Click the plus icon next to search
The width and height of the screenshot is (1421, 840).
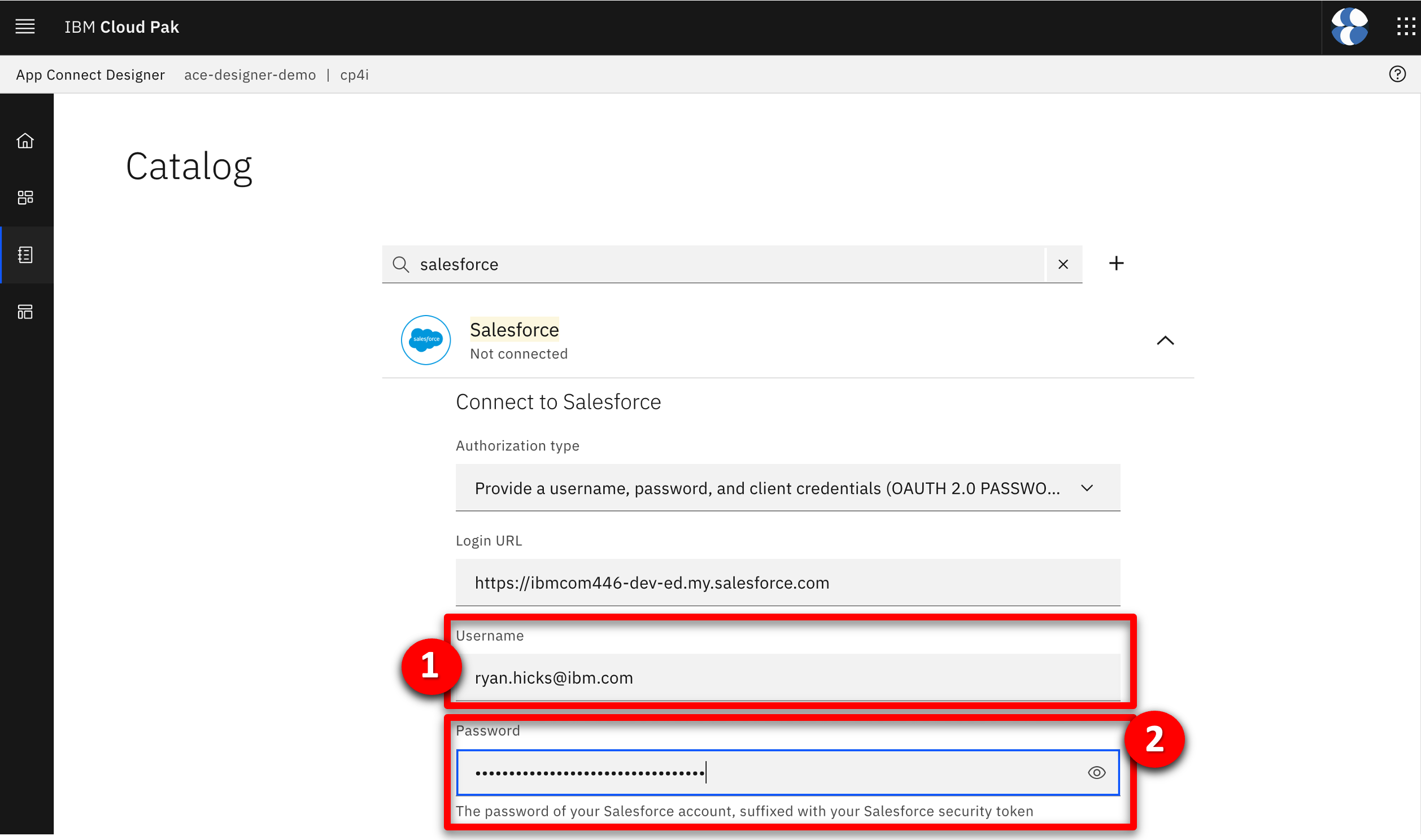point(1116,263)
